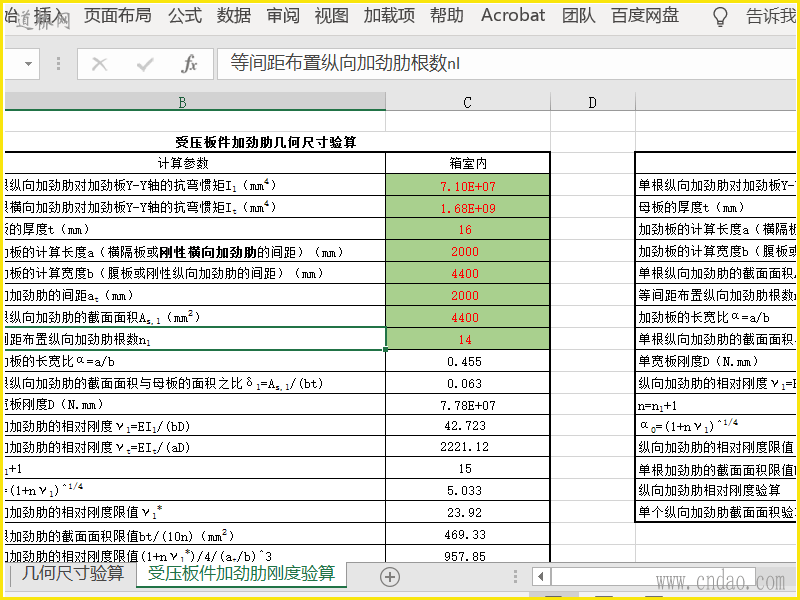The image size is (800, 600).
Task: Open the 数据 ribbon tab
Action: [x=234, y=16]
